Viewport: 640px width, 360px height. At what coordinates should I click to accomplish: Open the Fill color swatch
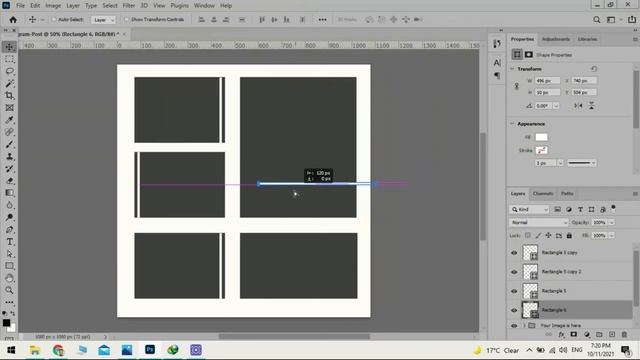point(541,137)
